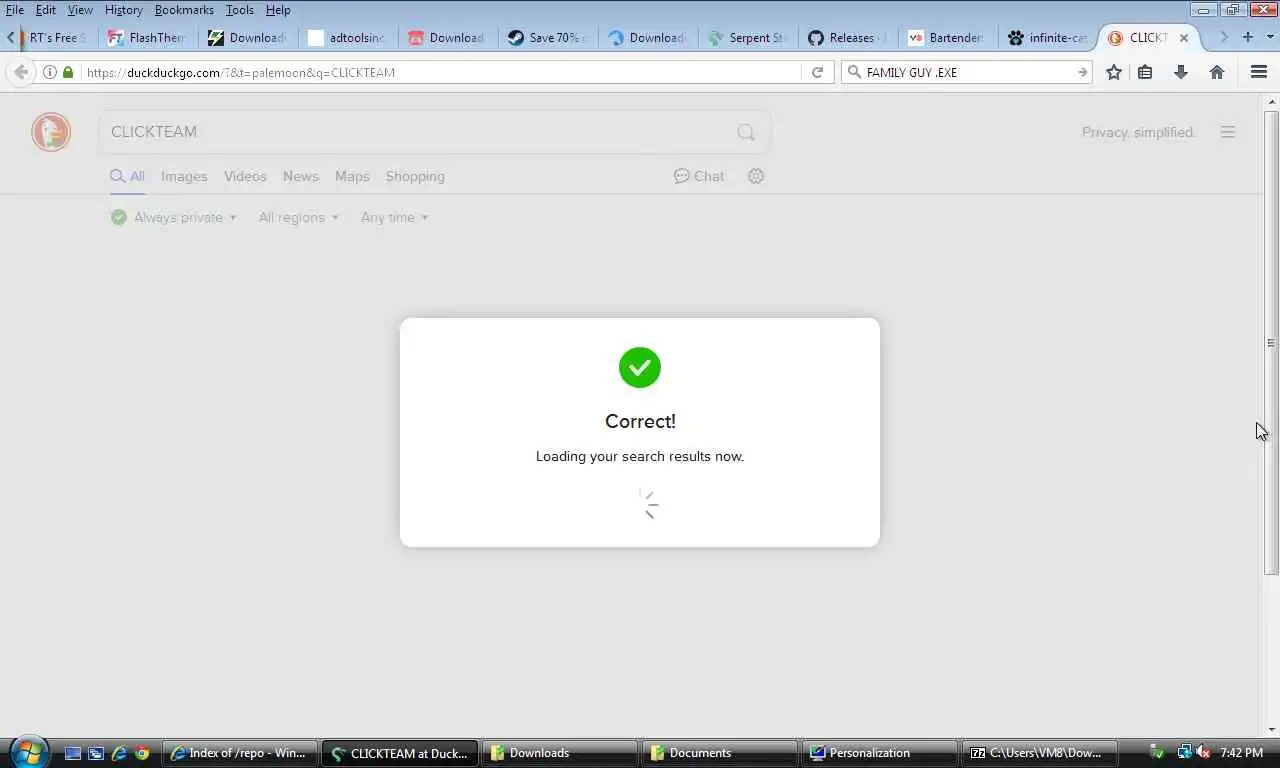Screen dimensions: 1280x768
Task: Click the green padlock security icon
Action: tap(68, 72)
